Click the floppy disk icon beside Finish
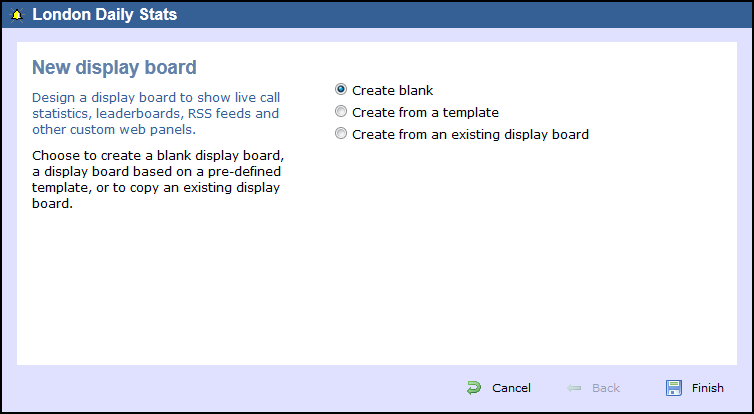754x414 pixels. (673, 388)
